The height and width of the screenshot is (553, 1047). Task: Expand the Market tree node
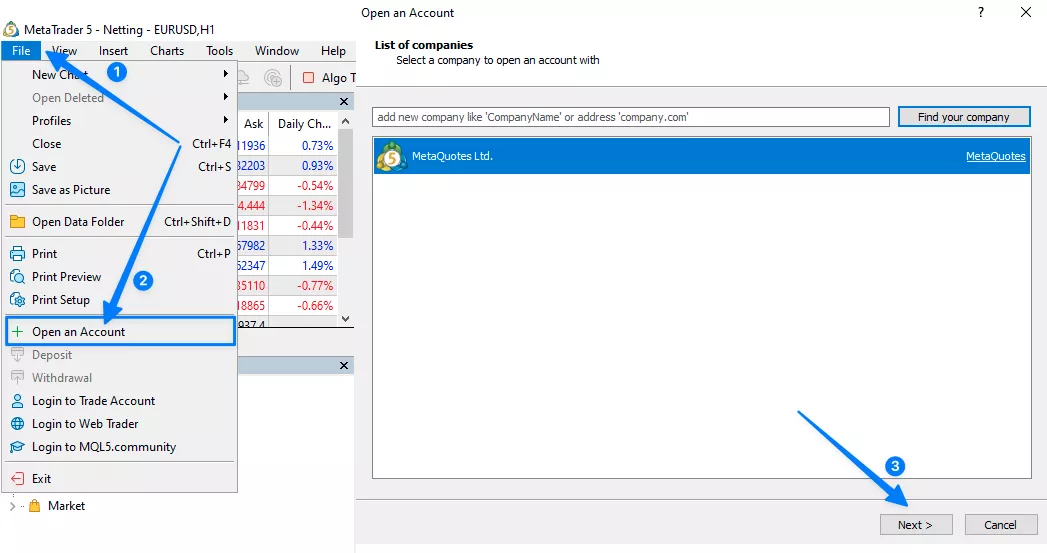(12, 506)
